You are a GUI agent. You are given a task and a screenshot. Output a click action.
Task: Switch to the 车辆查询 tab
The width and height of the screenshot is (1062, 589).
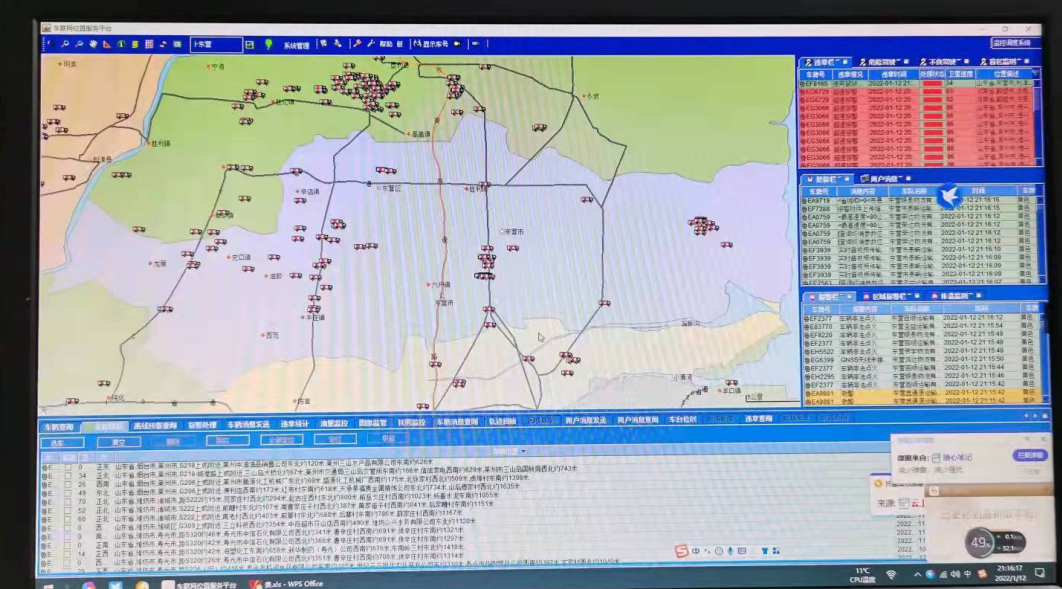point(59,427)
